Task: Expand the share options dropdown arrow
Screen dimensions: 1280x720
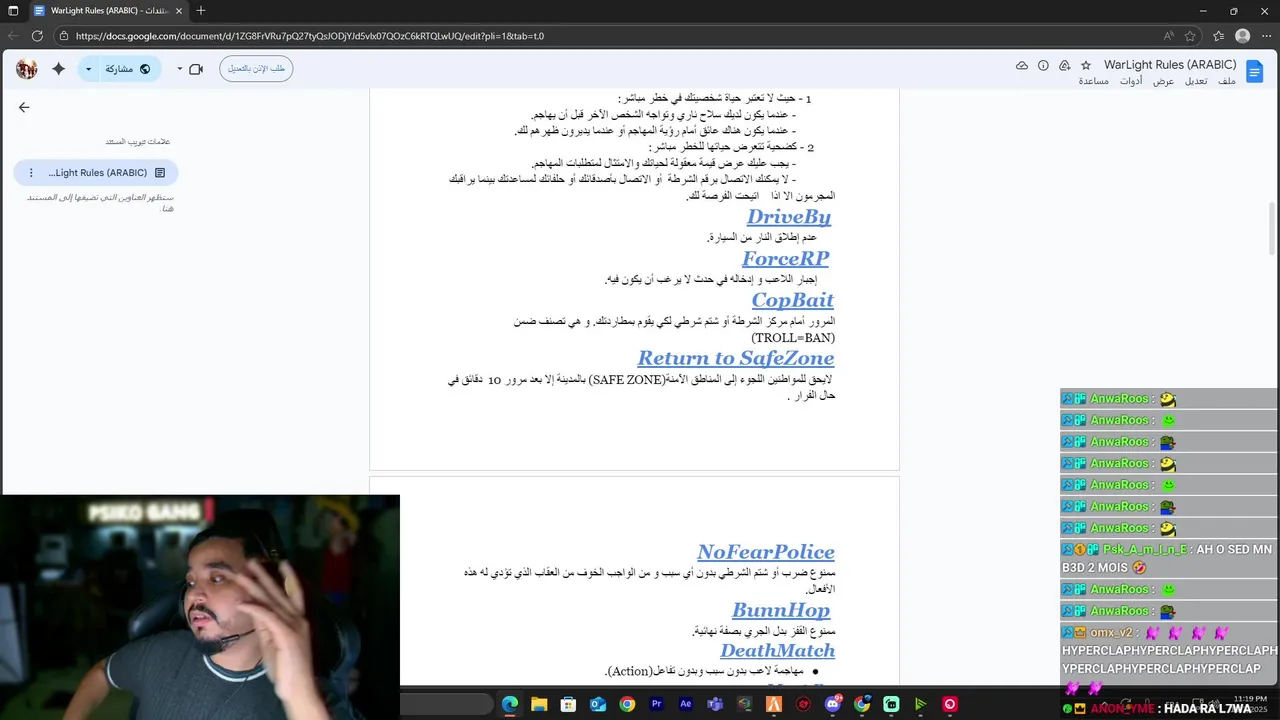Action: coord(88,69)
